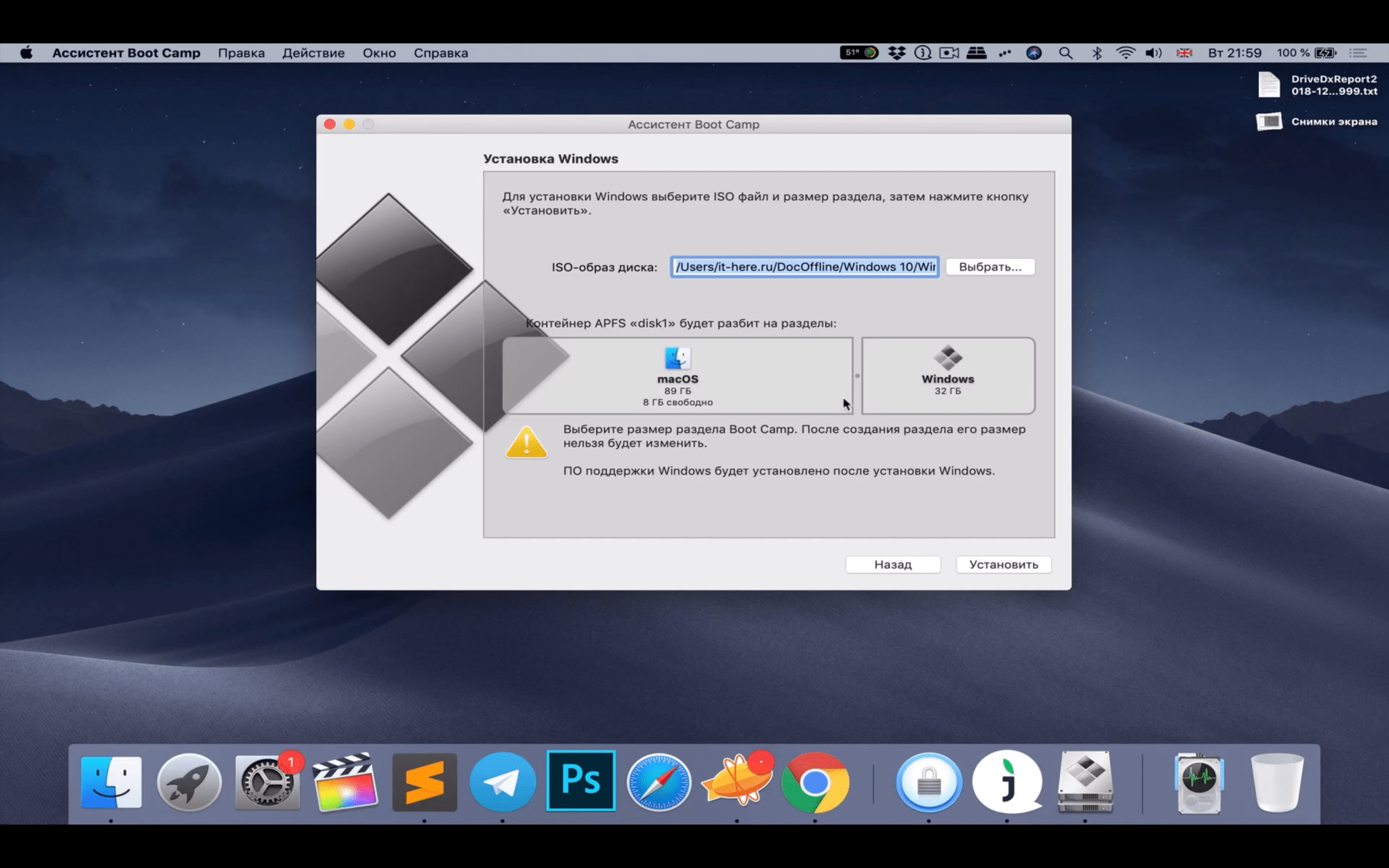Open the orange blimp app in Dock
Viewport: 1389px width, 868px height.
[x=737, y=782]
